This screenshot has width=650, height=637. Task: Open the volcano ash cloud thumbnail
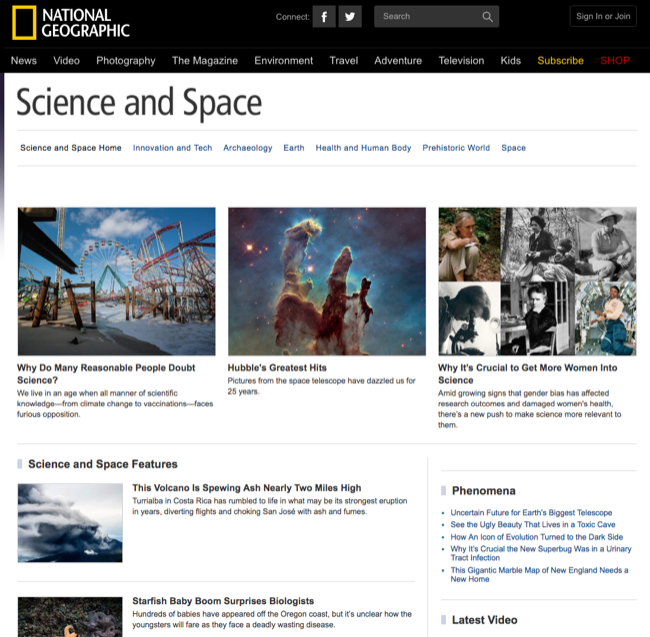click(x=70, y=523)
